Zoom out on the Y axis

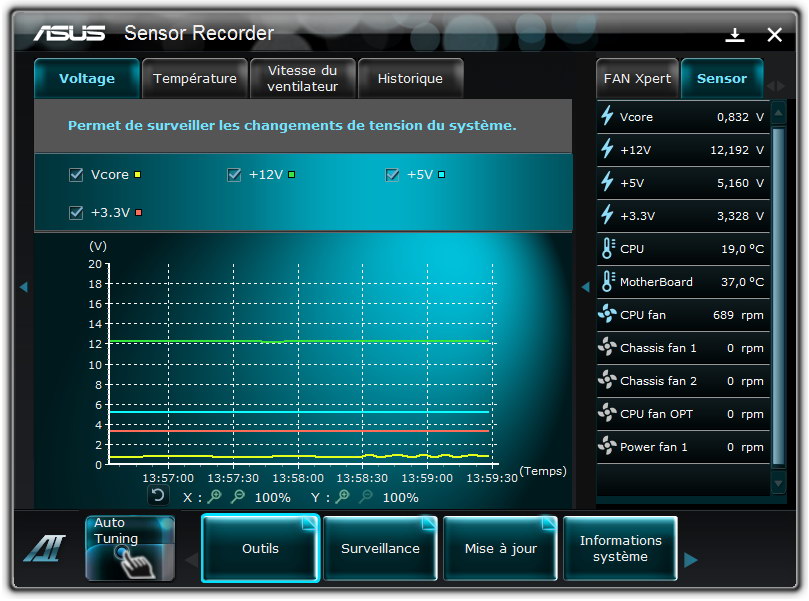point(366,497)
